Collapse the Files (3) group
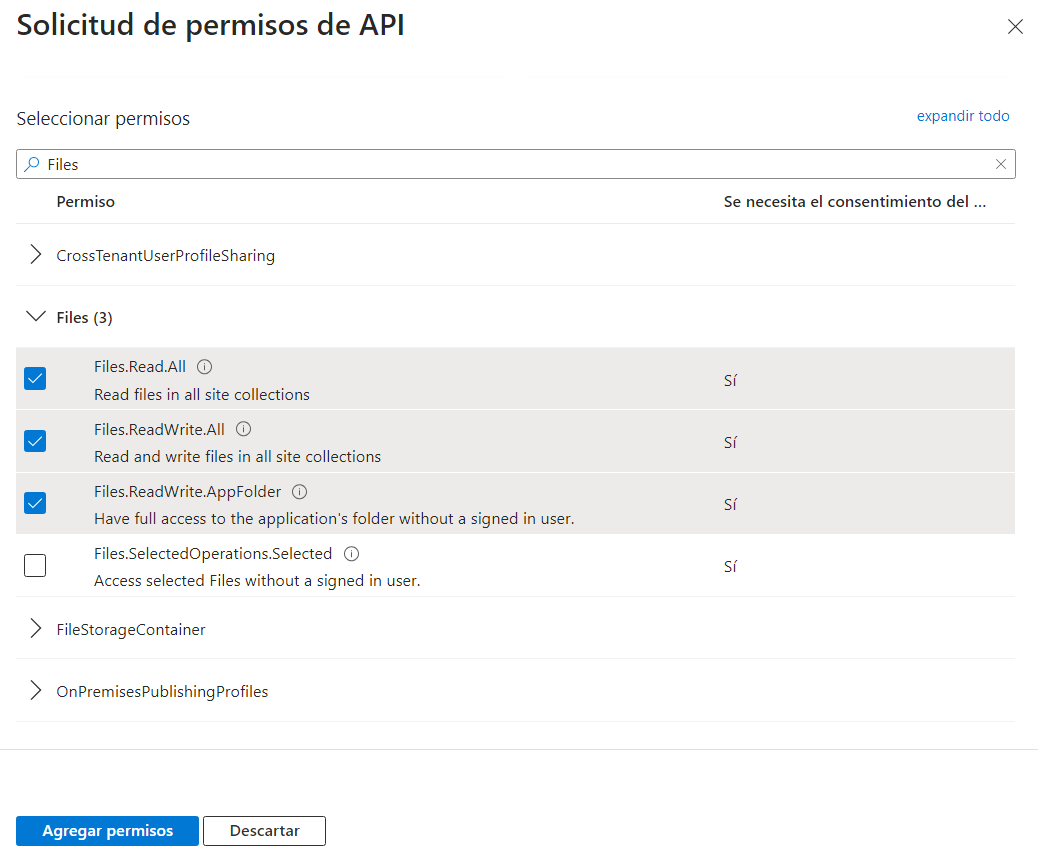 pyautogui.click(x=37, y=317)
